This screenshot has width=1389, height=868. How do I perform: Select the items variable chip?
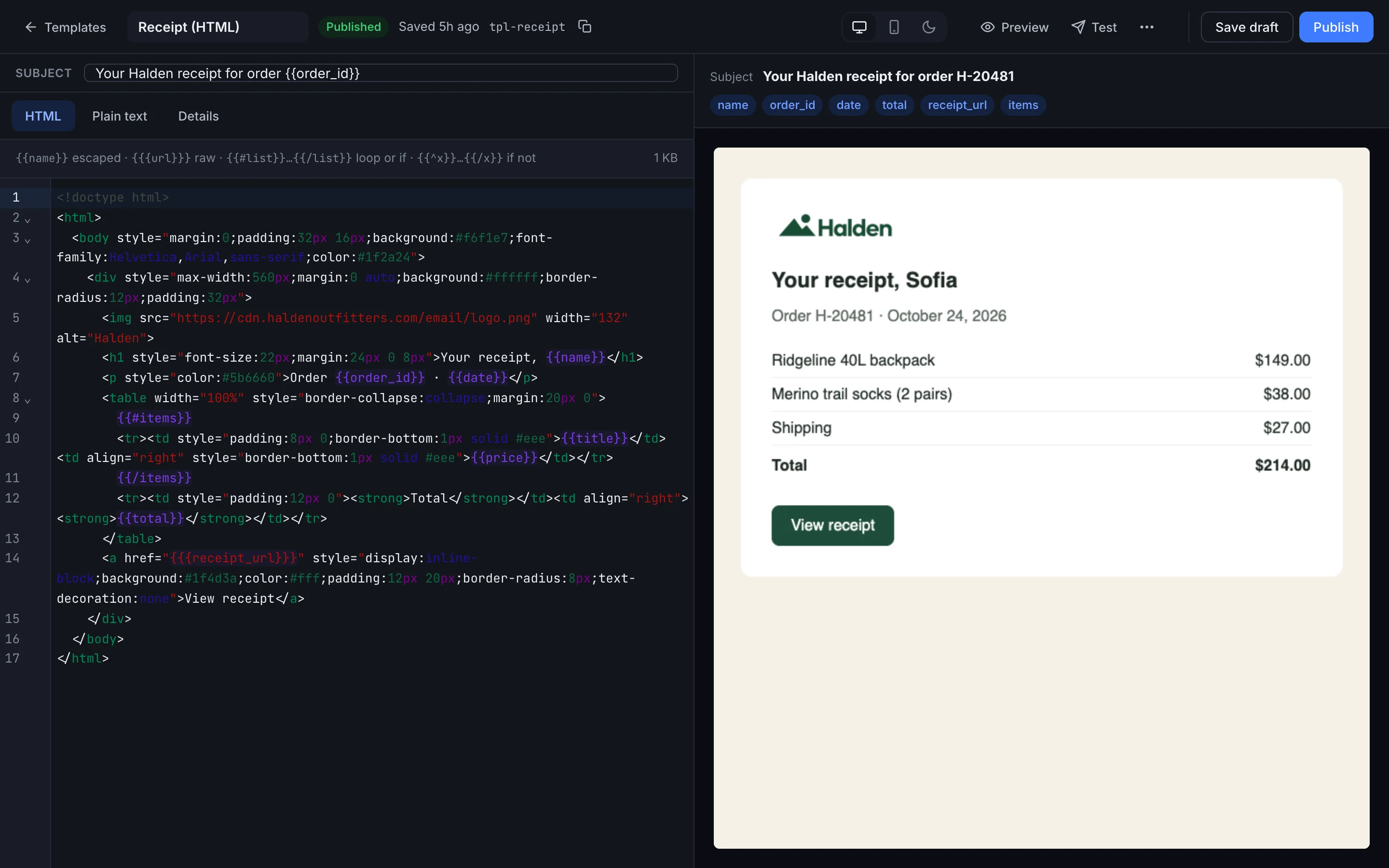point(1023,105)
